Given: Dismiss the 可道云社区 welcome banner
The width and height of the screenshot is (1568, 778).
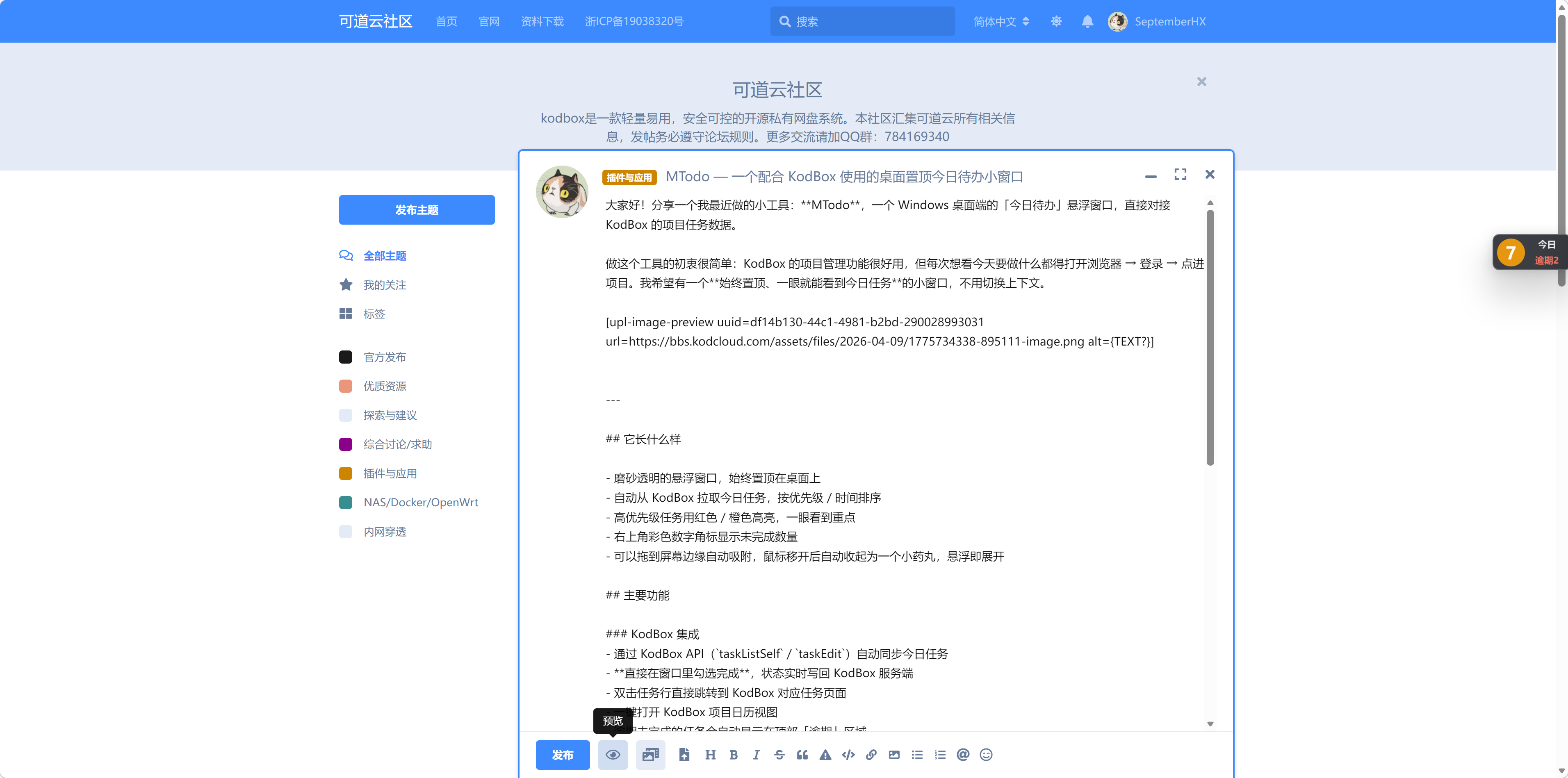Looking at the screenshot, I should pos(1201,82).
